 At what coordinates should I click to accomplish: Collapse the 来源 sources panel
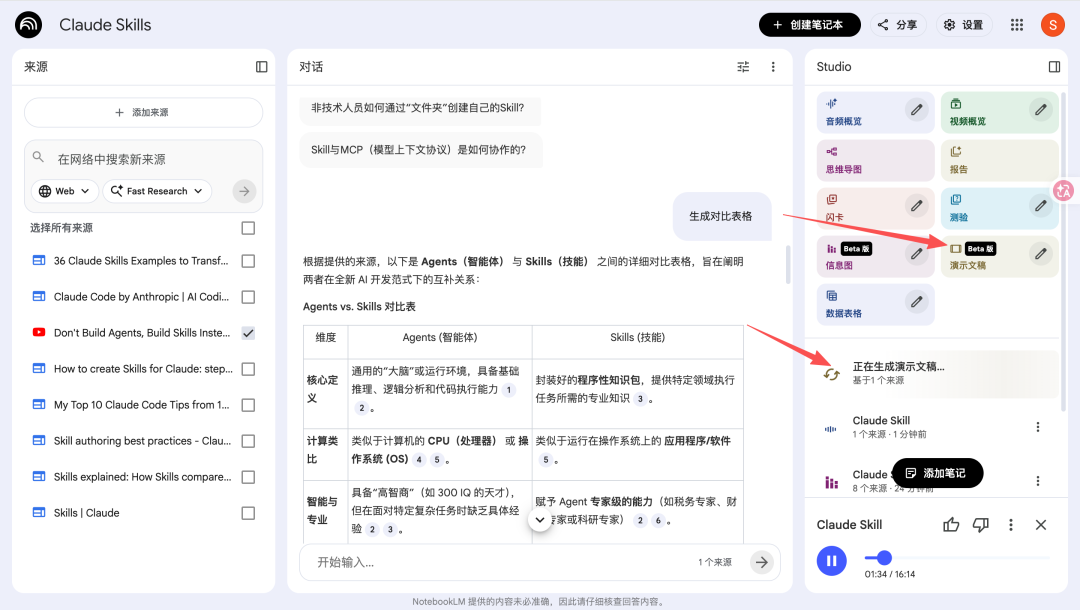[262, 67]
